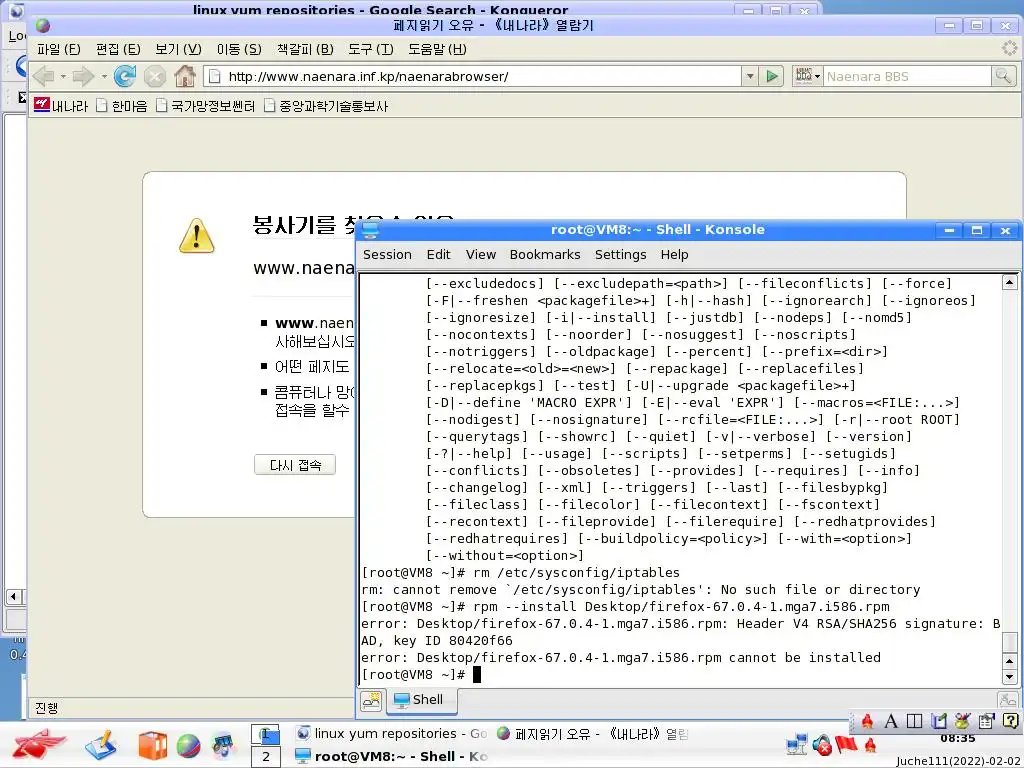Click the Konsole scrollbar bottom down arrow

click(x=1010, y=677)
